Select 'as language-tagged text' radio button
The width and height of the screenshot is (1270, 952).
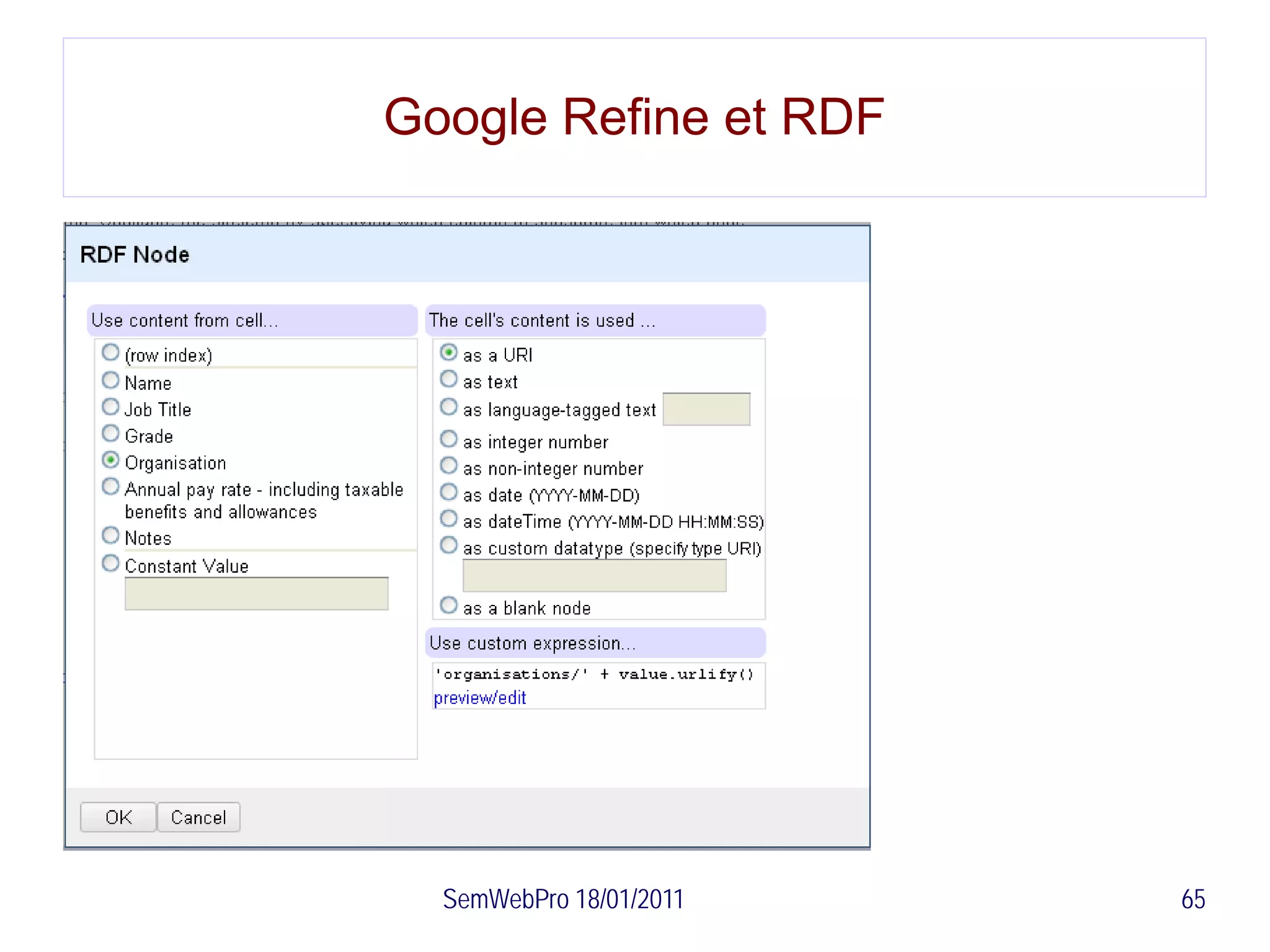click(448, 407)
